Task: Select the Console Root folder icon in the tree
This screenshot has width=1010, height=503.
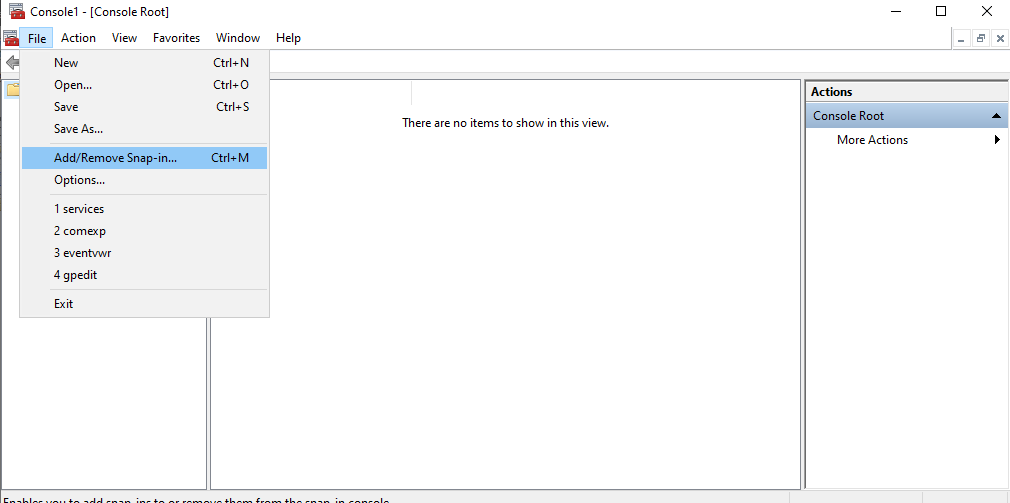Action: click(x=13, y=90)
